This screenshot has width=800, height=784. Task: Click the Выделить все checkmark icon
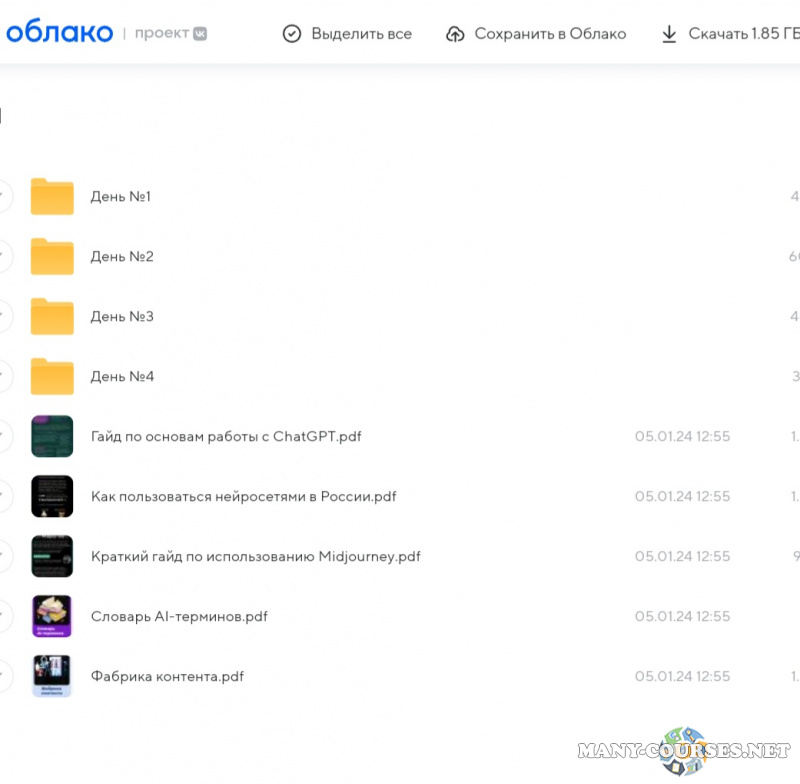pyautogui.click(x=292, y=34)
